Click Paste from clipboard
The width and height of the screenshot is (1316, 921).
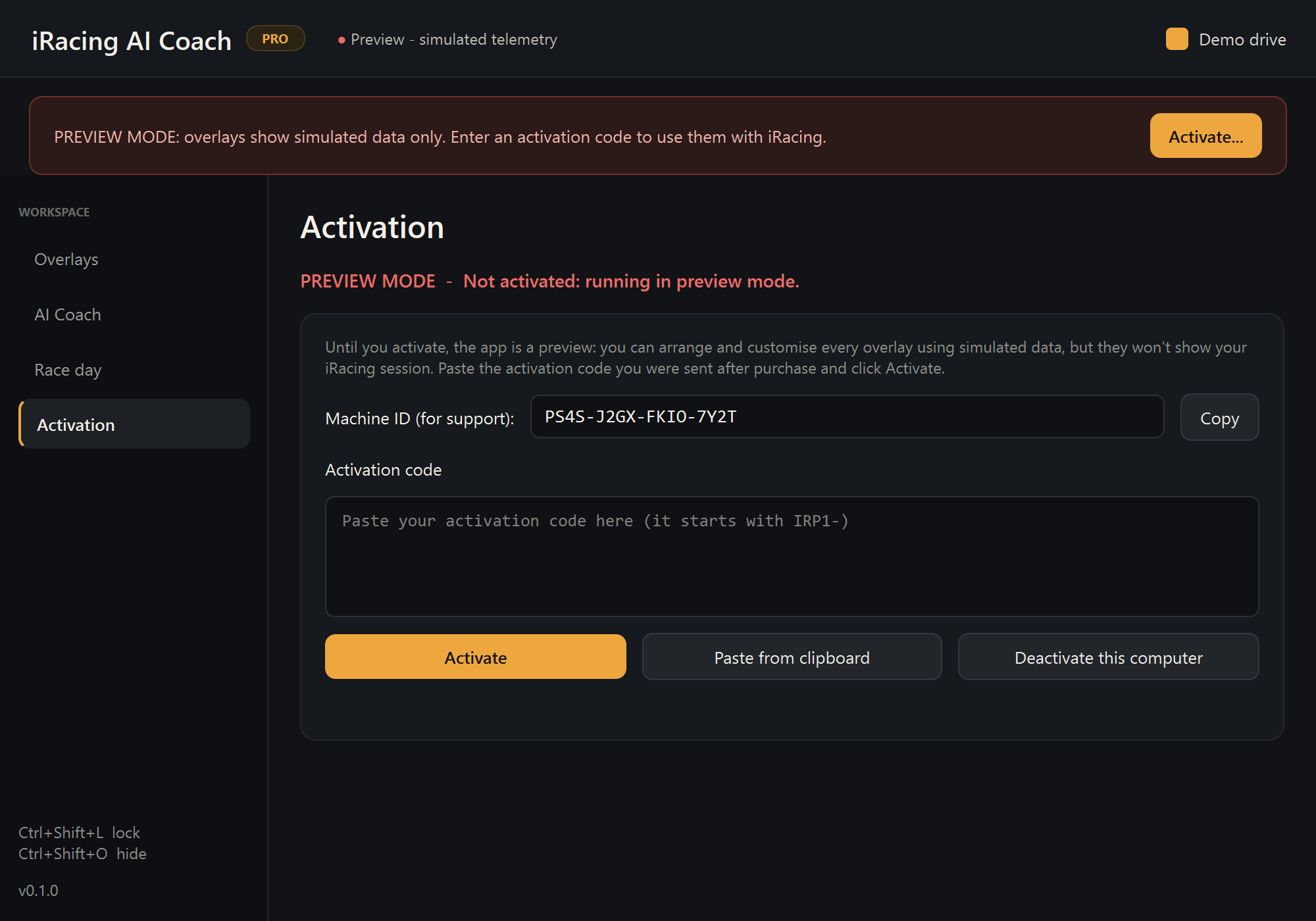[x=792, y=657]
